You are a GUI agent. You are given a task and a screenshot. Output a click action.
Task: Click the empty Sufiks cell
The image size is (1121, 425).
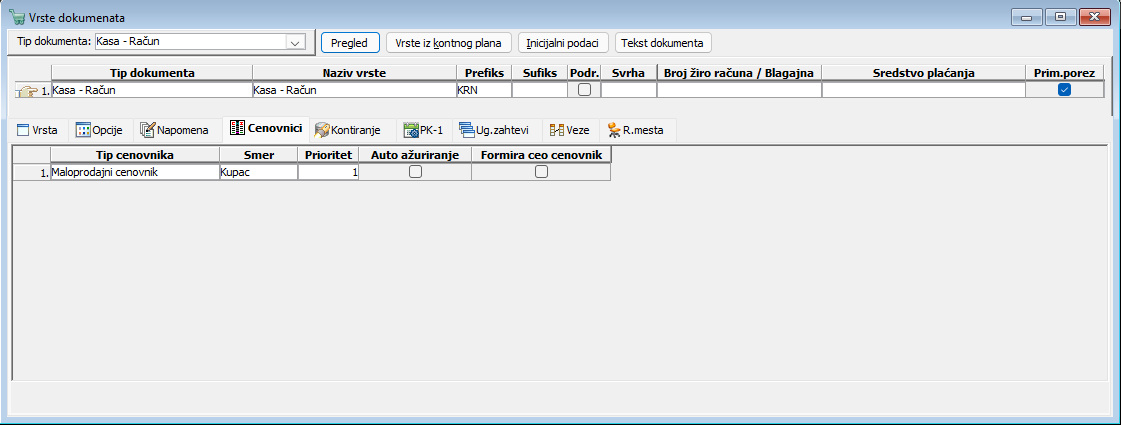(x=540, y=90)
